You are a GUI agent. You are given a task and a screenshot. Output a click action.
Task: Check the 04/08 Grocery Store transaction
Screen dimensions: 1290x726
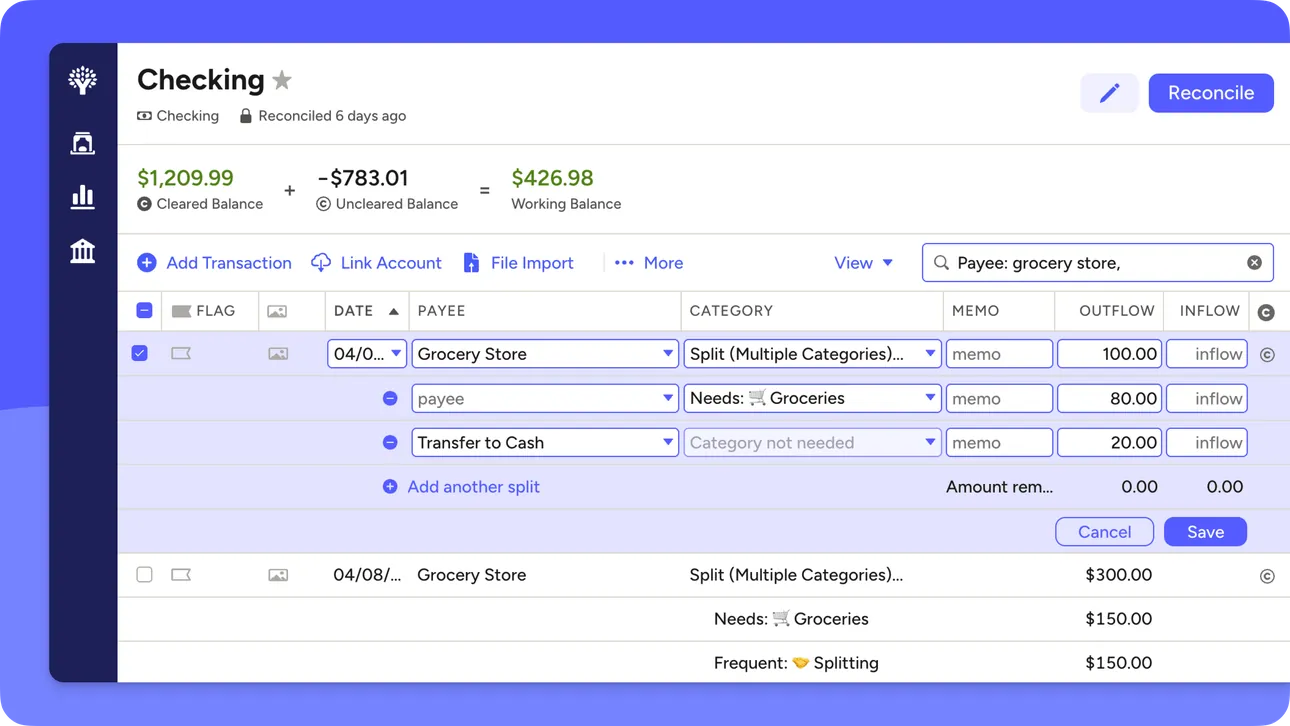(144, 575)
